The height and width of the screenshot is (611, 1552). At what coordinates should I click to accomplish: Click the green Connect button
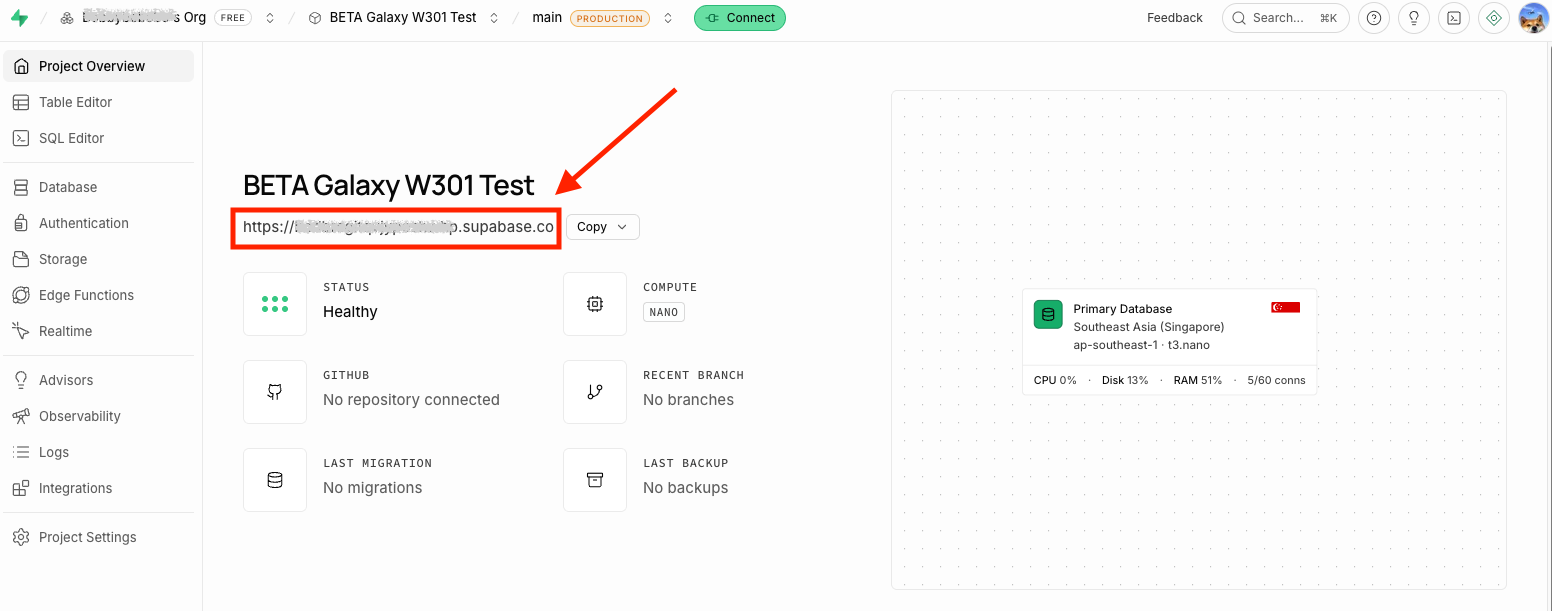click(740, 18)
